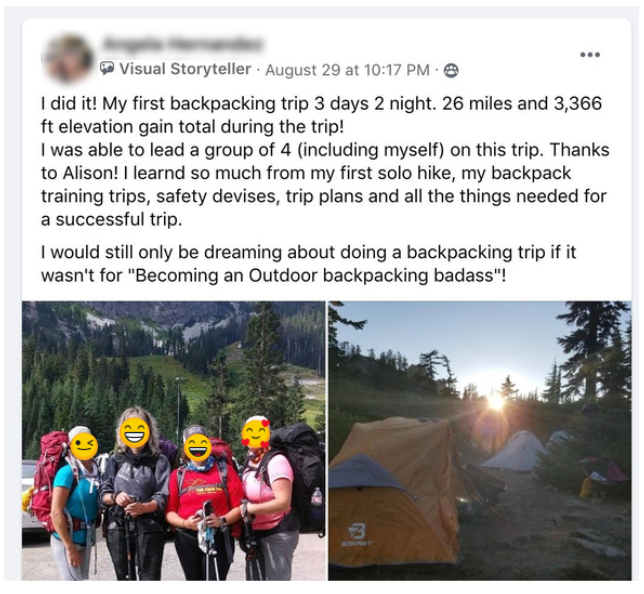Screen dimensions: 644x594
Task: Open the August 29 at 10:17 PM timestamp
Action: (x=347, y=70)
